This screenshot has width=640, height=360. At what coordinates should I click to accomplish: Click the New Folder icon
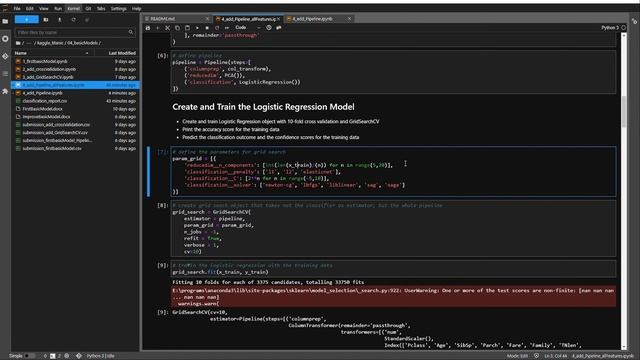coord(46,20)
